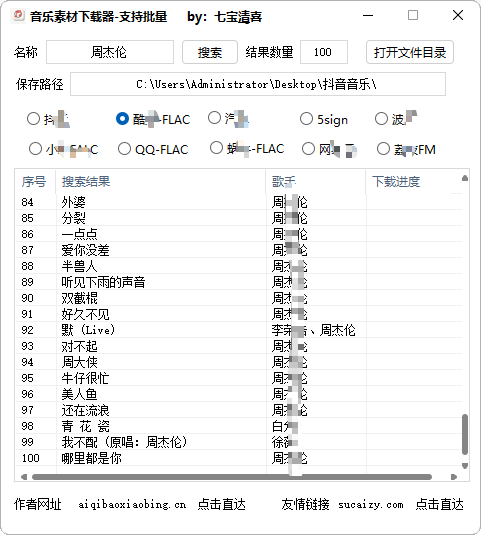
Task: Click the 下载进度 column header
Action: (396, 182)
